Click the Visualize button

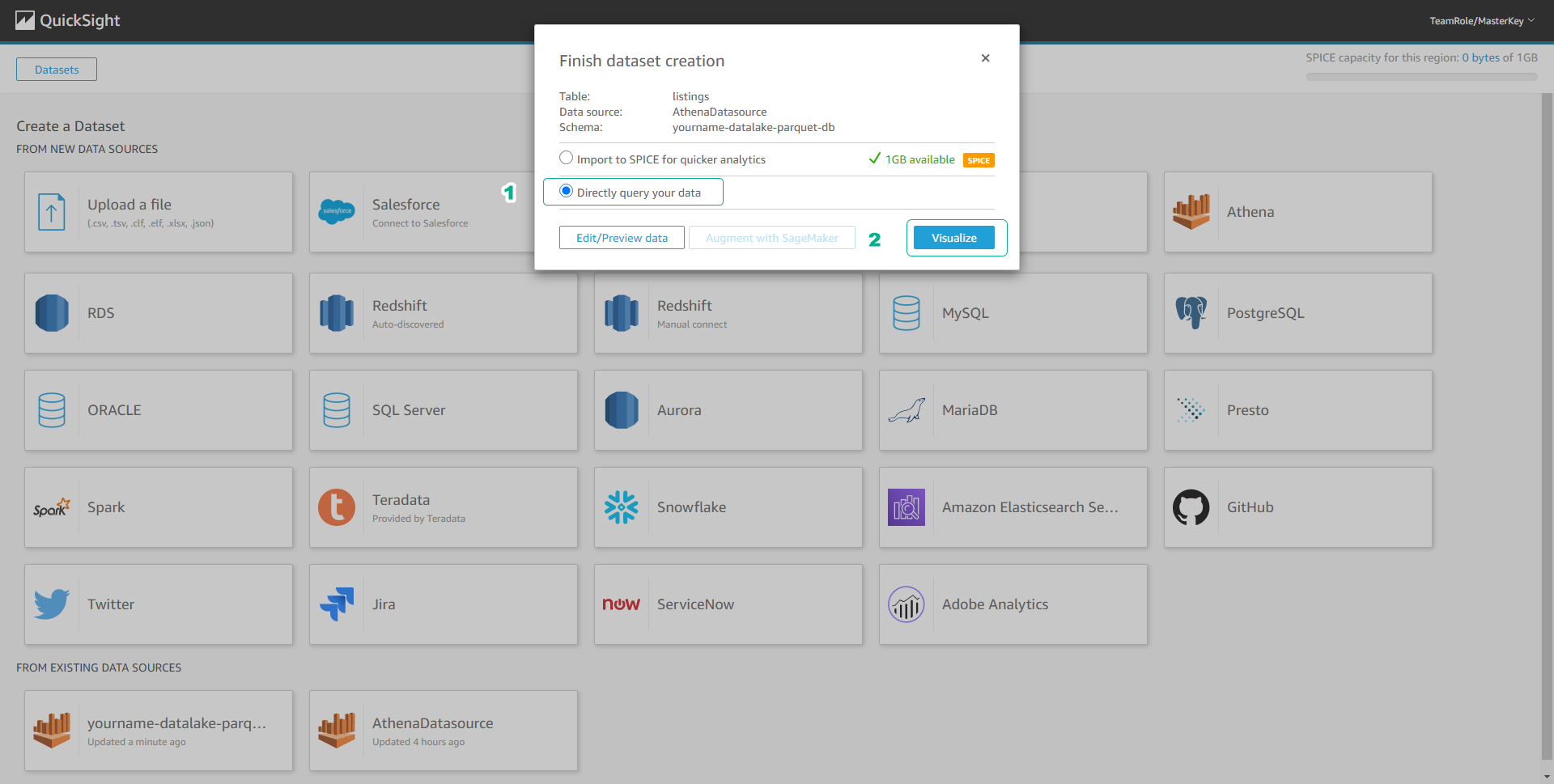tap(954, 238)
